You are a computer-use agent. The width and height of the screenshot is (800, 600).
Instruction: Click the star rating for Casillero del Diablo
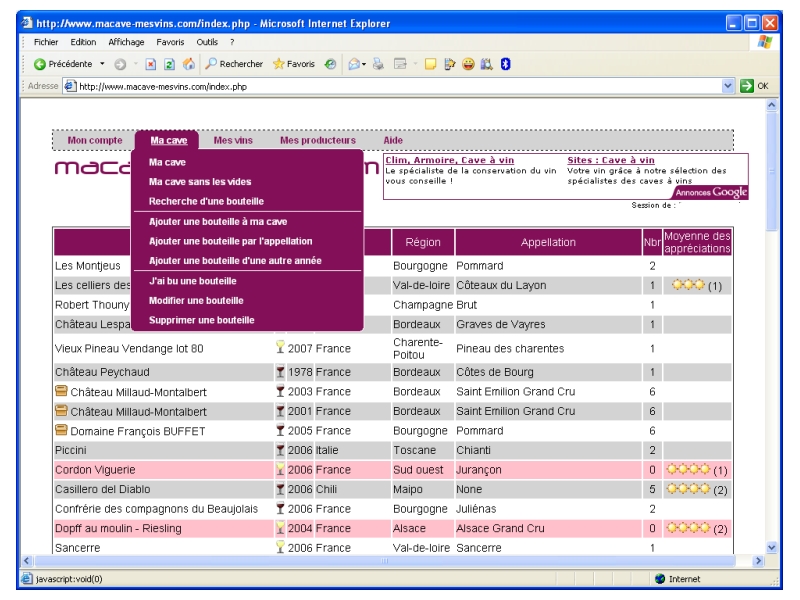(688, 489)
